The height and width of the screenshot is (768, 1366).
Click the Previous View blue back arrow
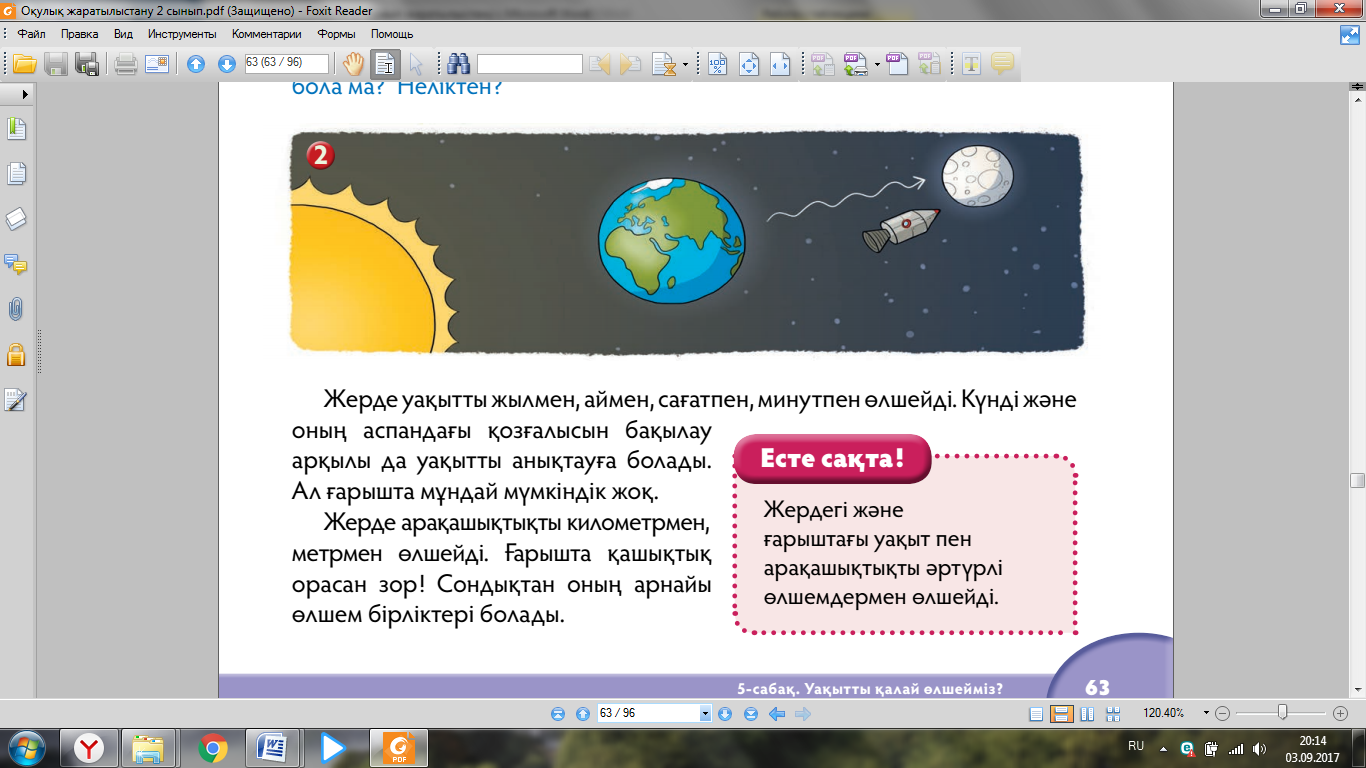click(x=776, y=714)
